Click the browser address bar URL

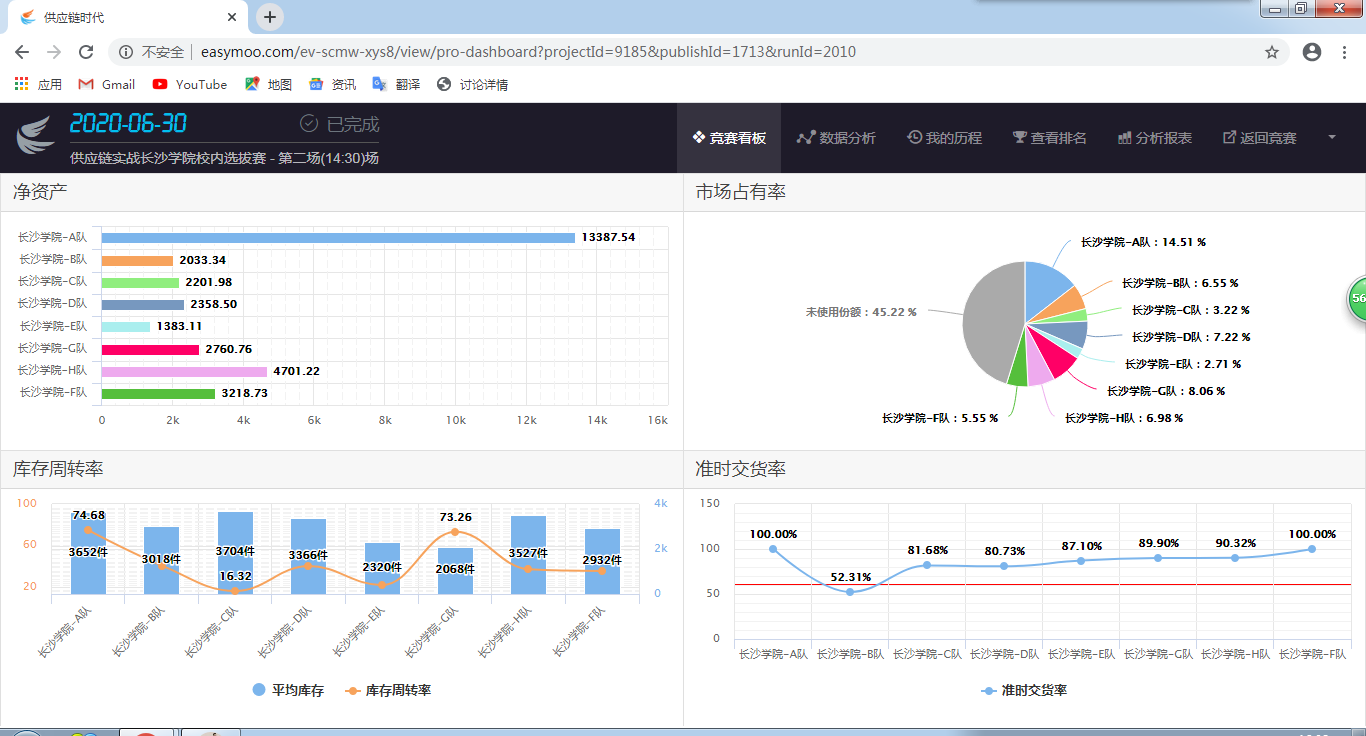tap(528, 52)
